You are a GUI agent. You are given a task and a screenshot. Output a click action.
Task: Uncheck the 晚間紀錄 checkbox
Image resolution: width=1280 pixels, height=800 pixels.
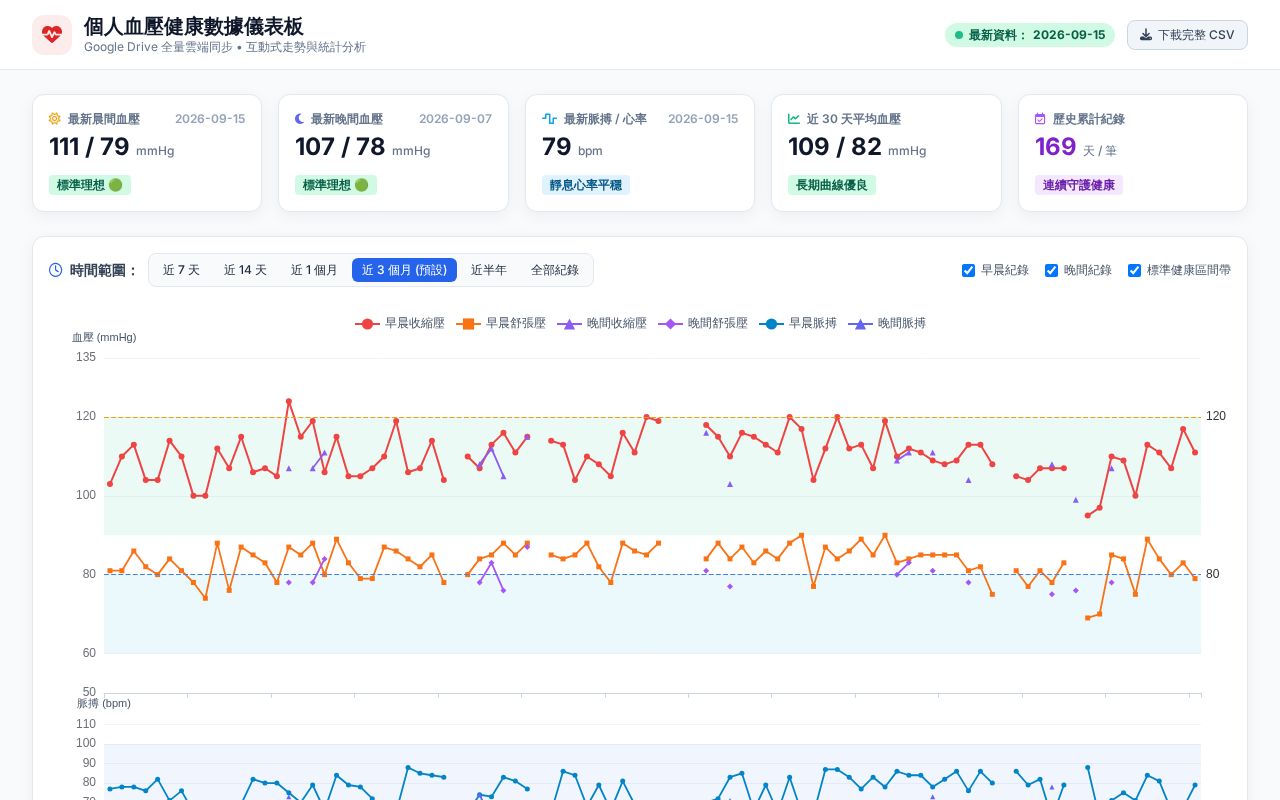[1051, 270]
